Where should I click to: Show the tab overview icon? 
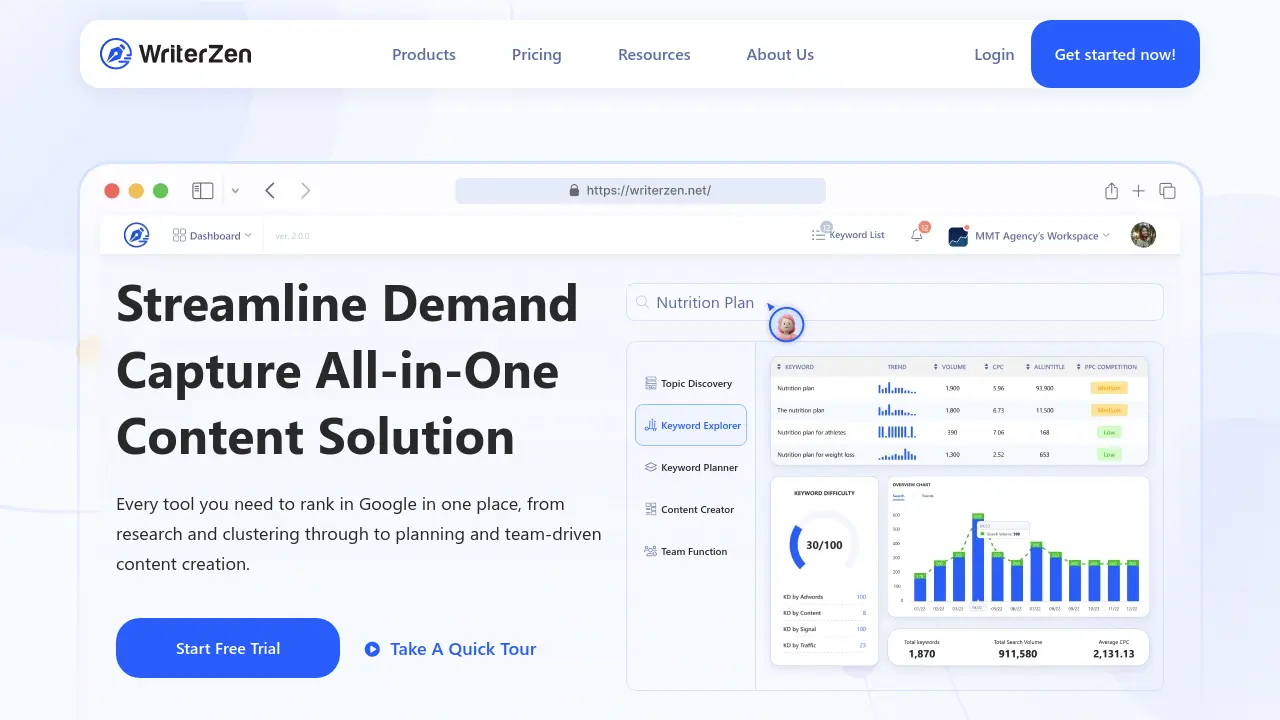click(1167, 190)
